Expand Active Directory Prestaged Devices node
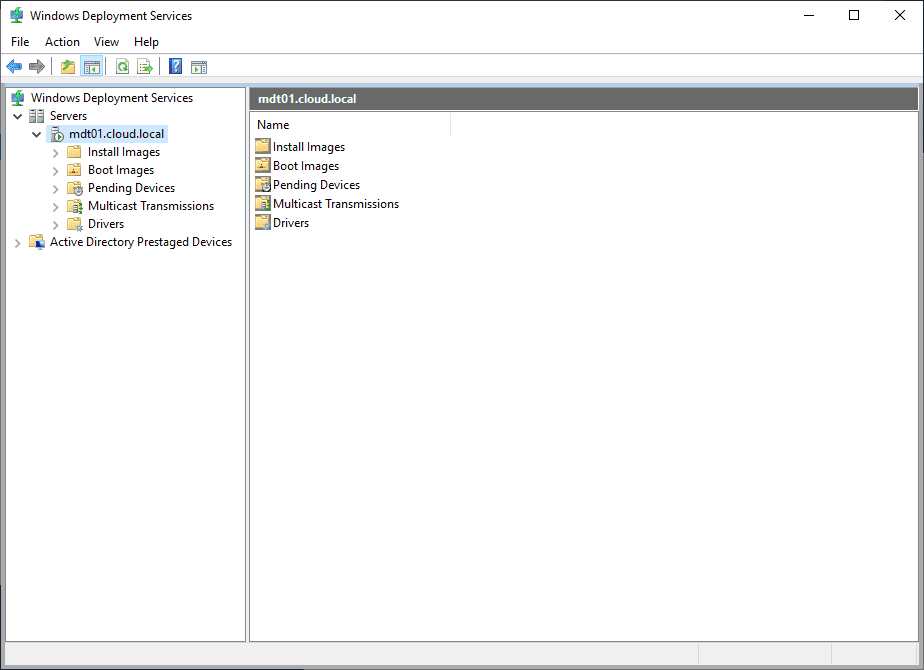Viewport: 924px width, 670px height. click(x=18, y=243)
